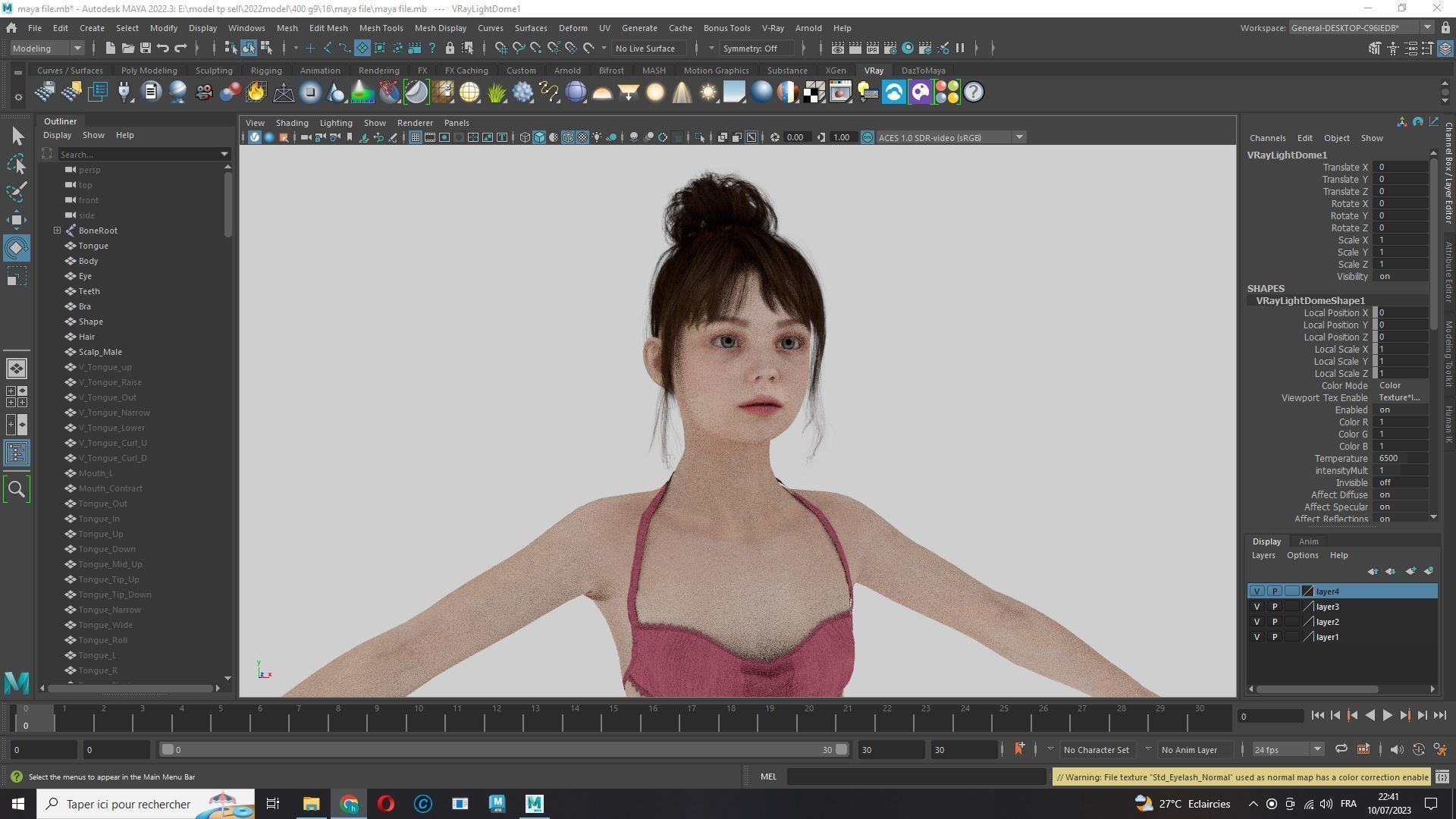Toggle playback P of layer1

point(1274,637)
